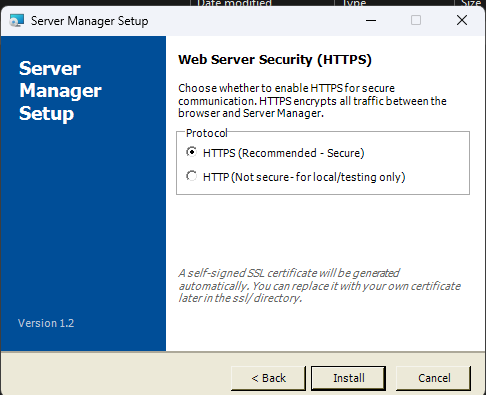Click 'Date modified' column in background window
Screen dimensions: 486x395
[234, 3]
